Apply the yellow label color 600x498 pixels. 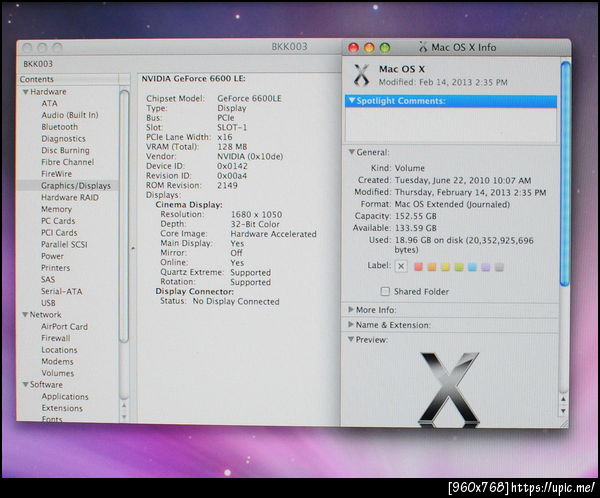[445, 266]
